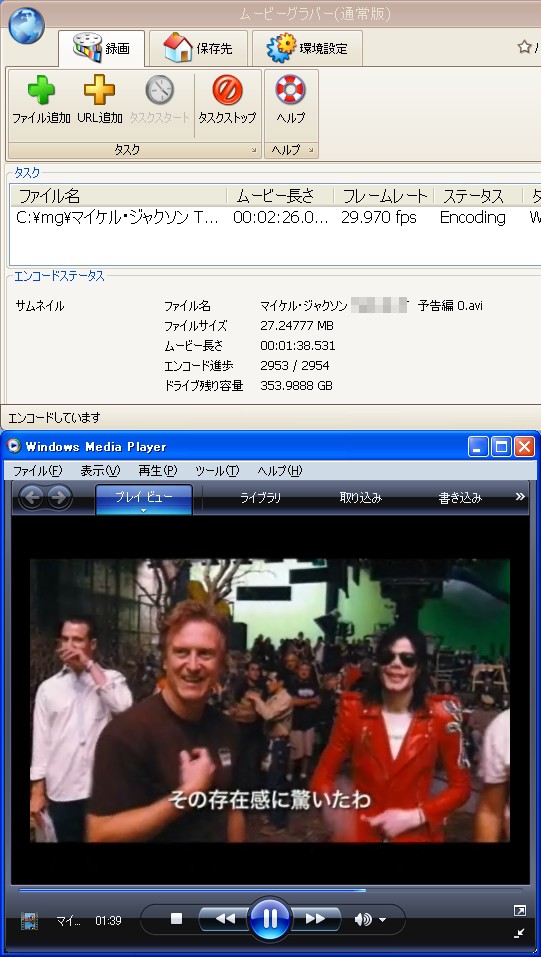
Task: Click the encode progress 2953 / 2954
Action: 295,366
